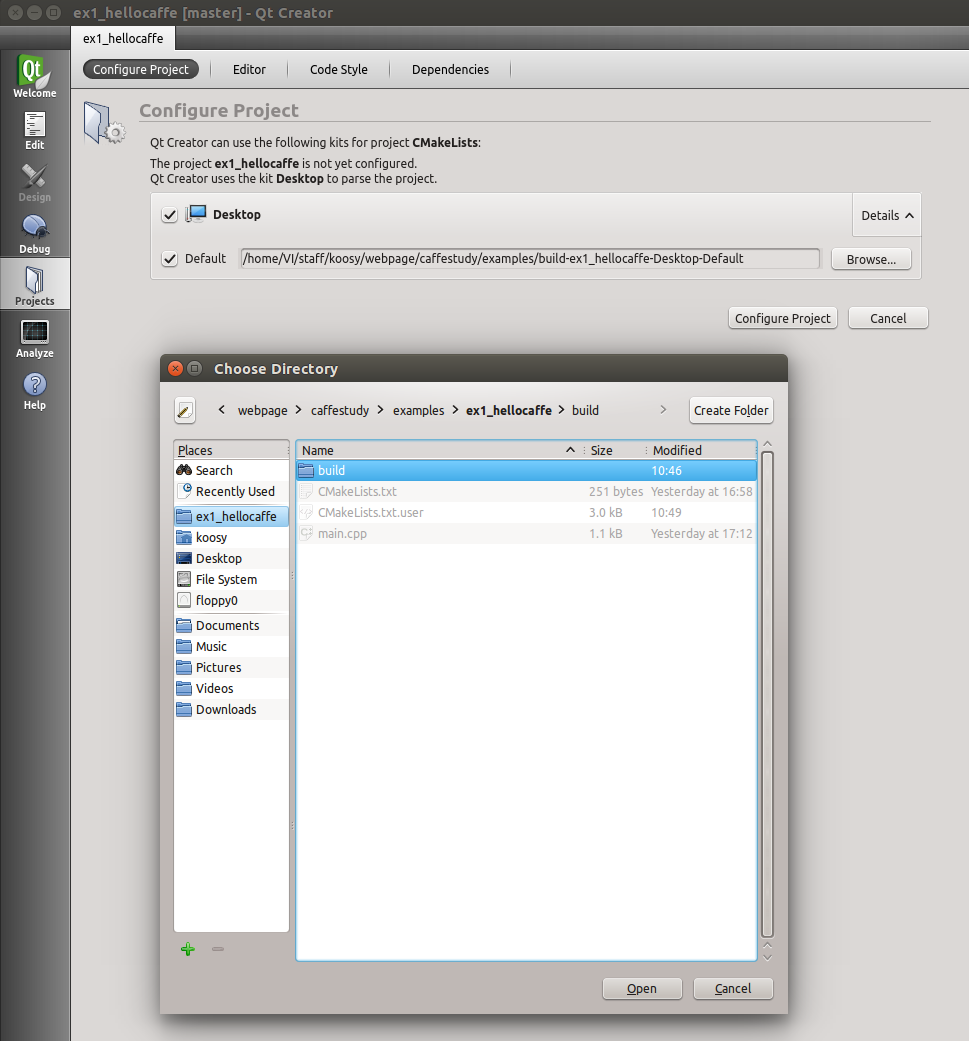Open koosy home folder in Places
This screenshot has width=969, height=1041.
tap(231, 538)
